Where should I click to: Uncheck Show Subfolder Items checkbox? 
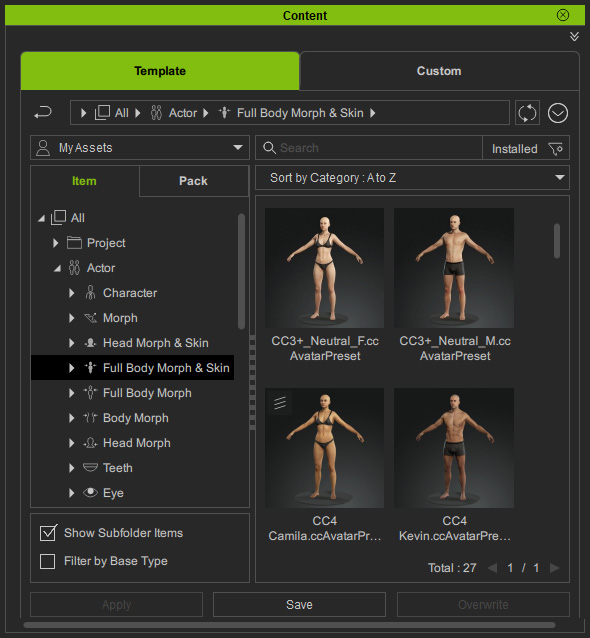tap(48, 533)
